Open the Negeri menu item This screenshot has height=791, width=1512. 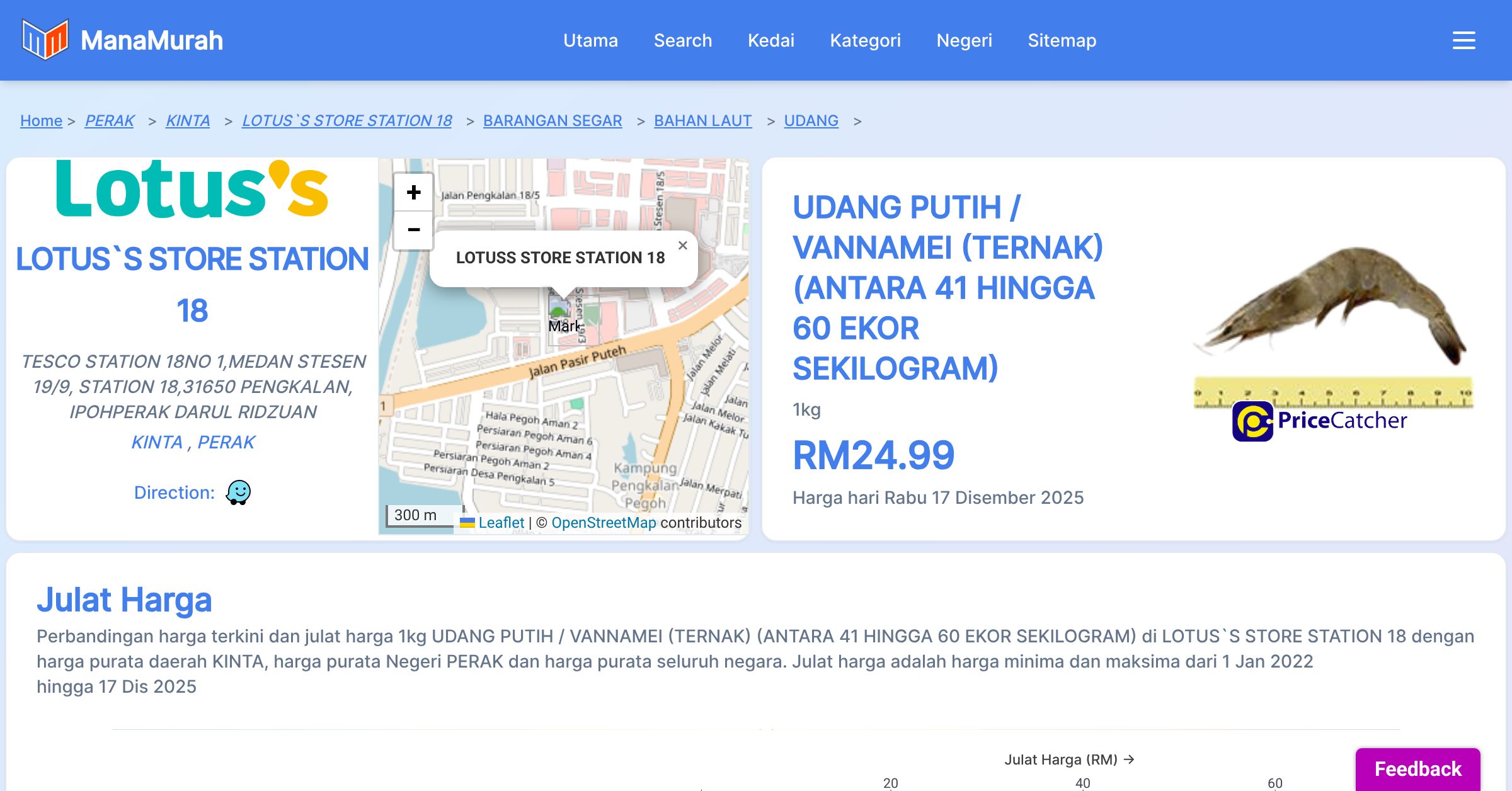(964, 40)
